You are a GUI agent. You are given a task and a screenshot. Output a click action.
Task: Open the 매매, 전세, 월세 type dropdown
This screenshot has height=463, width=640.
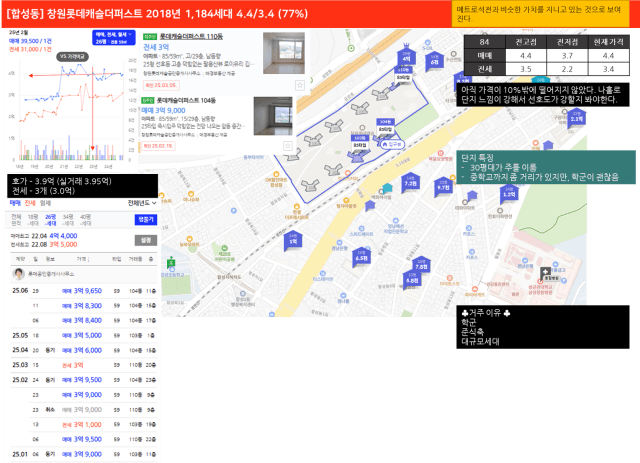(x=113, y=38)
